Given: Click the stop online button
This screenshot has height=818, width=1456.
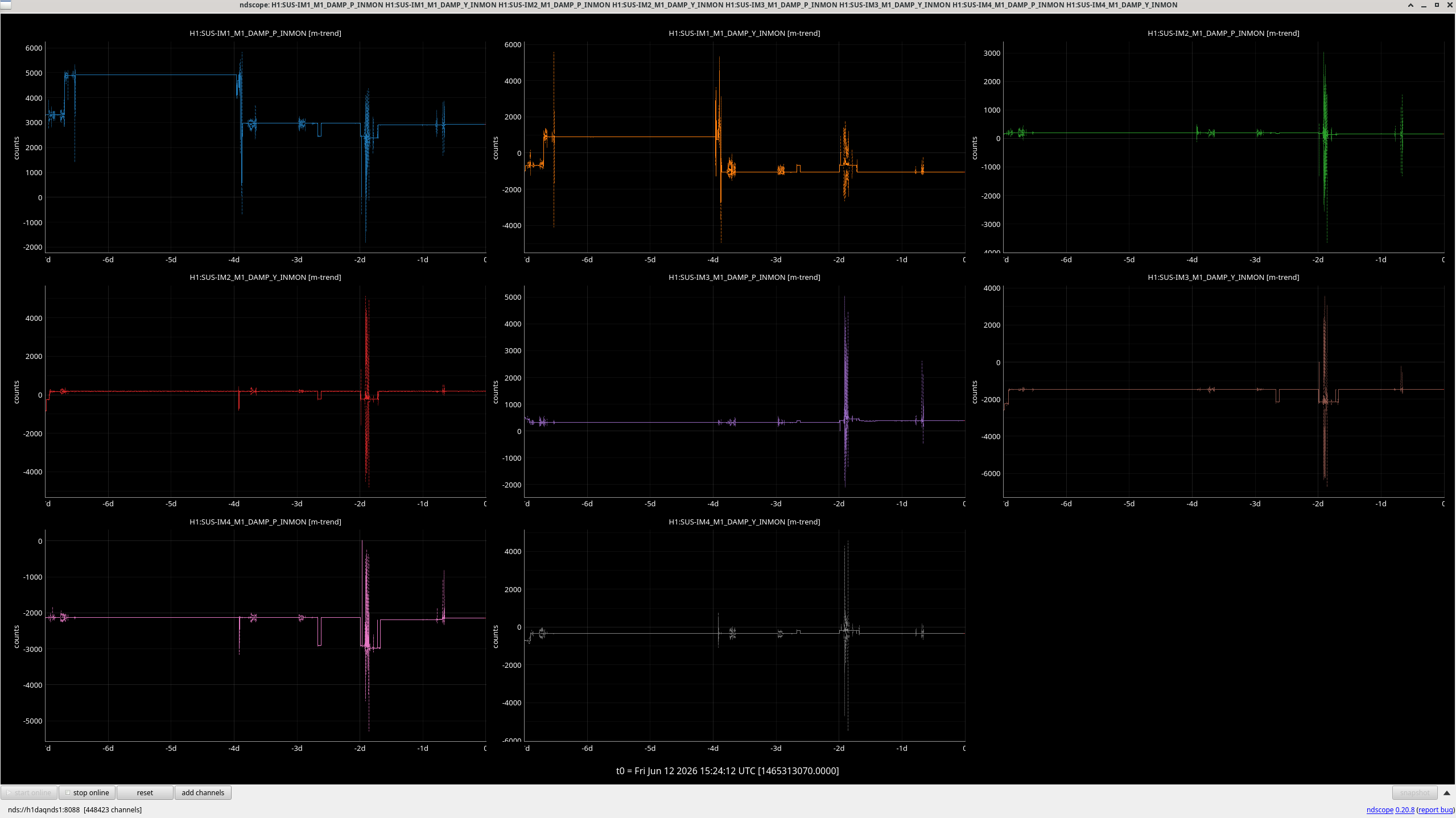Looking at the screenshot, I should [87, 792].
